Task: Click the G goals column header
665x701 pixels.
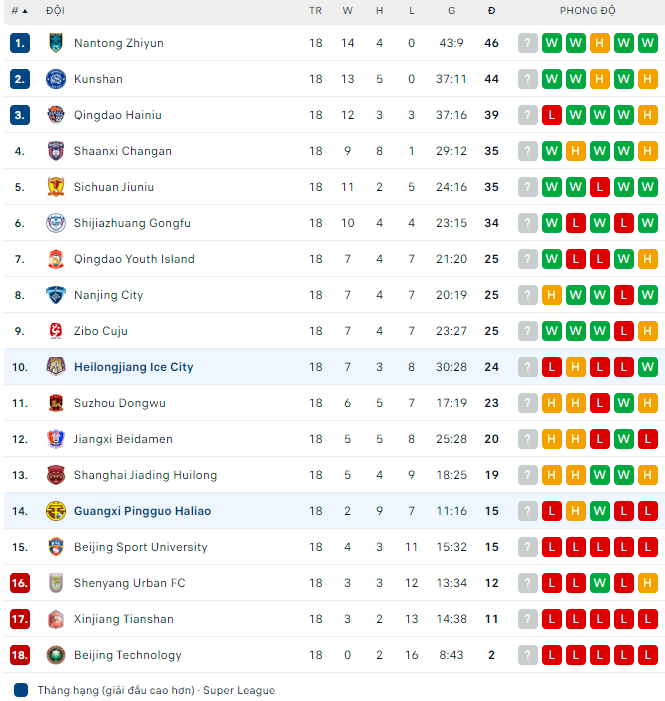Action: click(451, 10)
